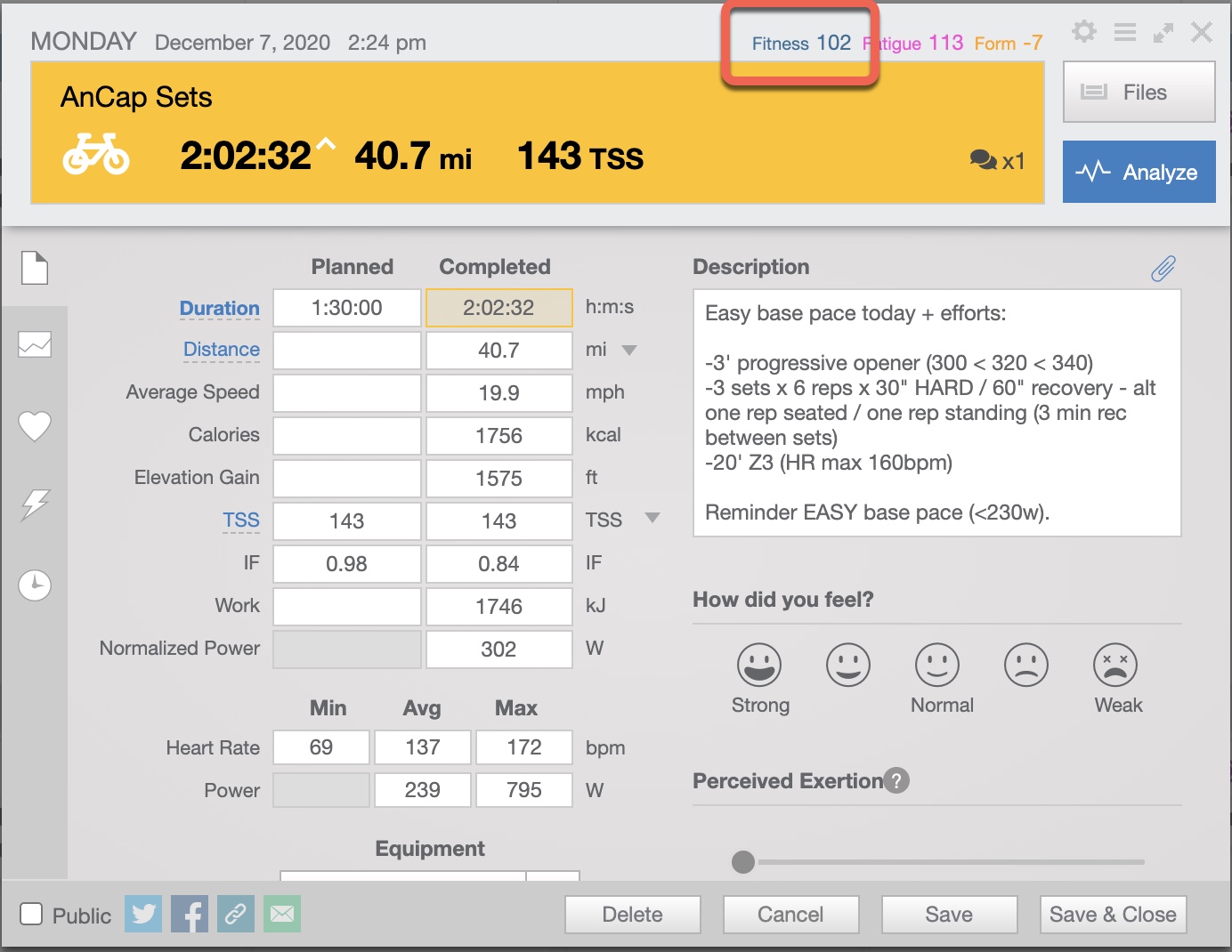The image size is (1232, 952).
Task: Click the 2:24 pm time
Action: pos(387,43)
